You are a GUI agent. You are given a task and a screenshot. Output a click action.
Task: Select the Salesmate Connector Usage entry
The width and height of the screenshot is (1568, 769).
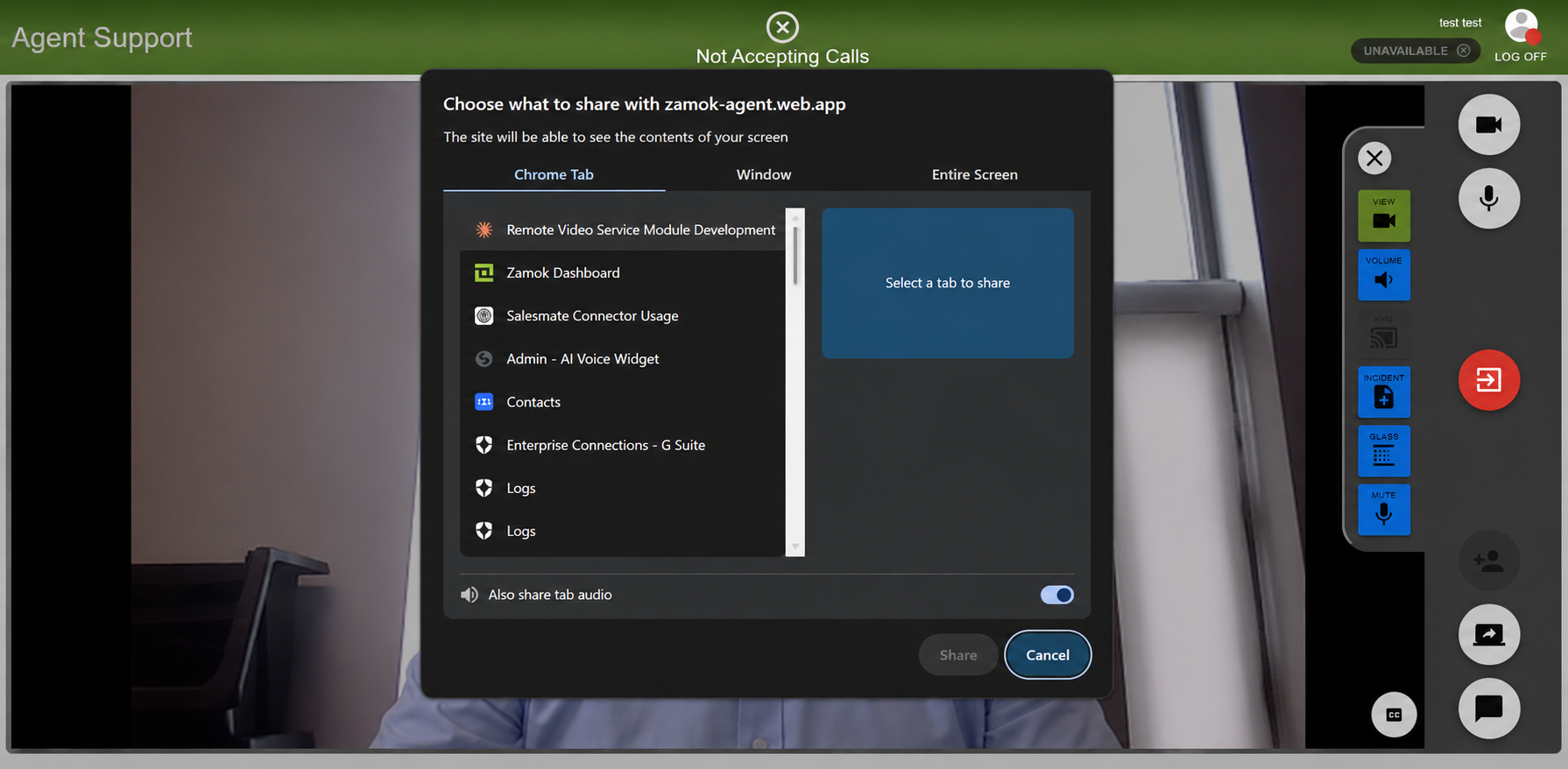[x=623, y=315]
